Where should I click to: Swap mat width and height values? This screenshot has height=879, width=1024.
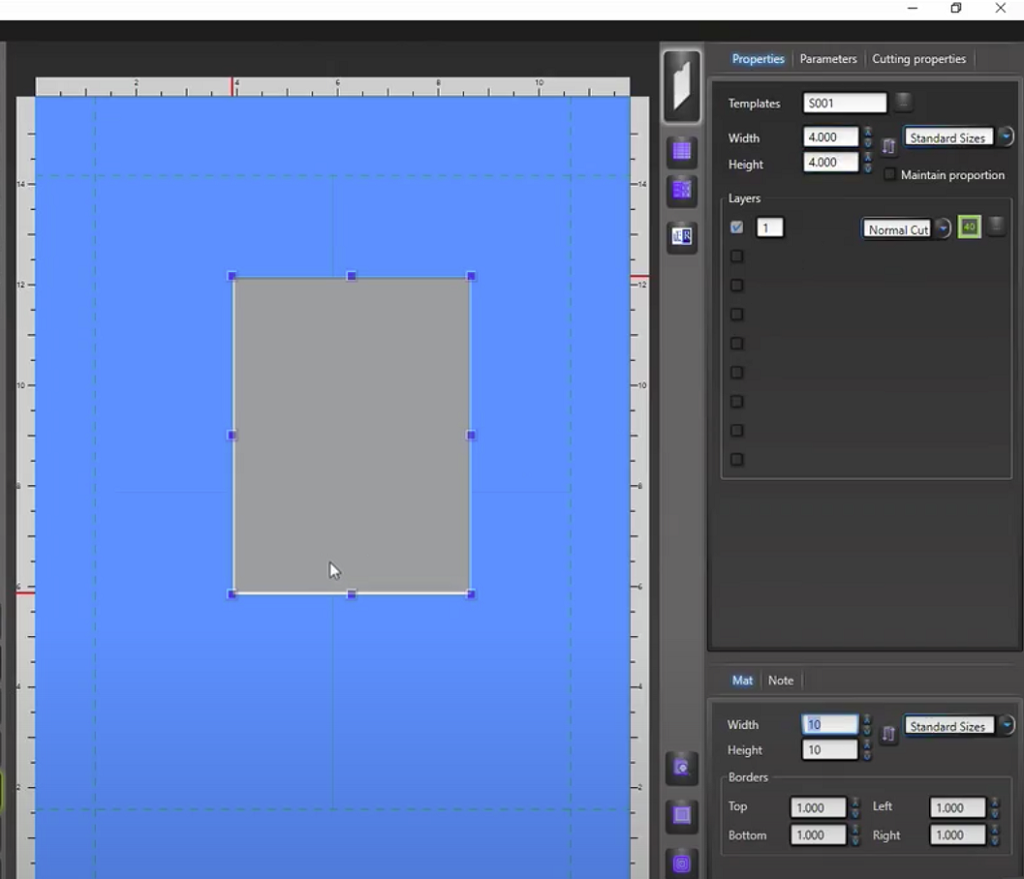click(889, 735)
